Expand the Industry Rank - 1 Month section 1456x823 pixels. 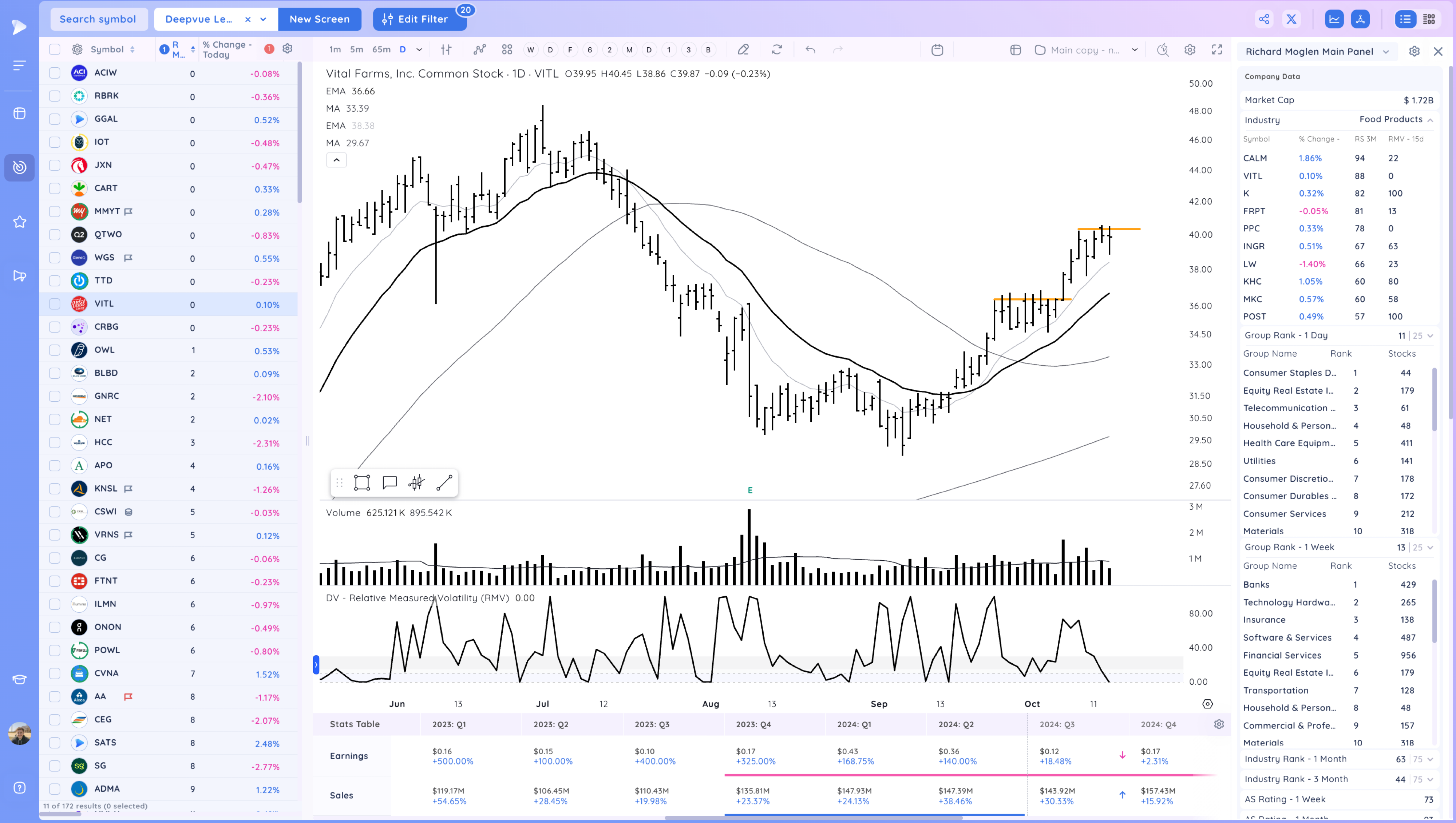pos(1430,759)
